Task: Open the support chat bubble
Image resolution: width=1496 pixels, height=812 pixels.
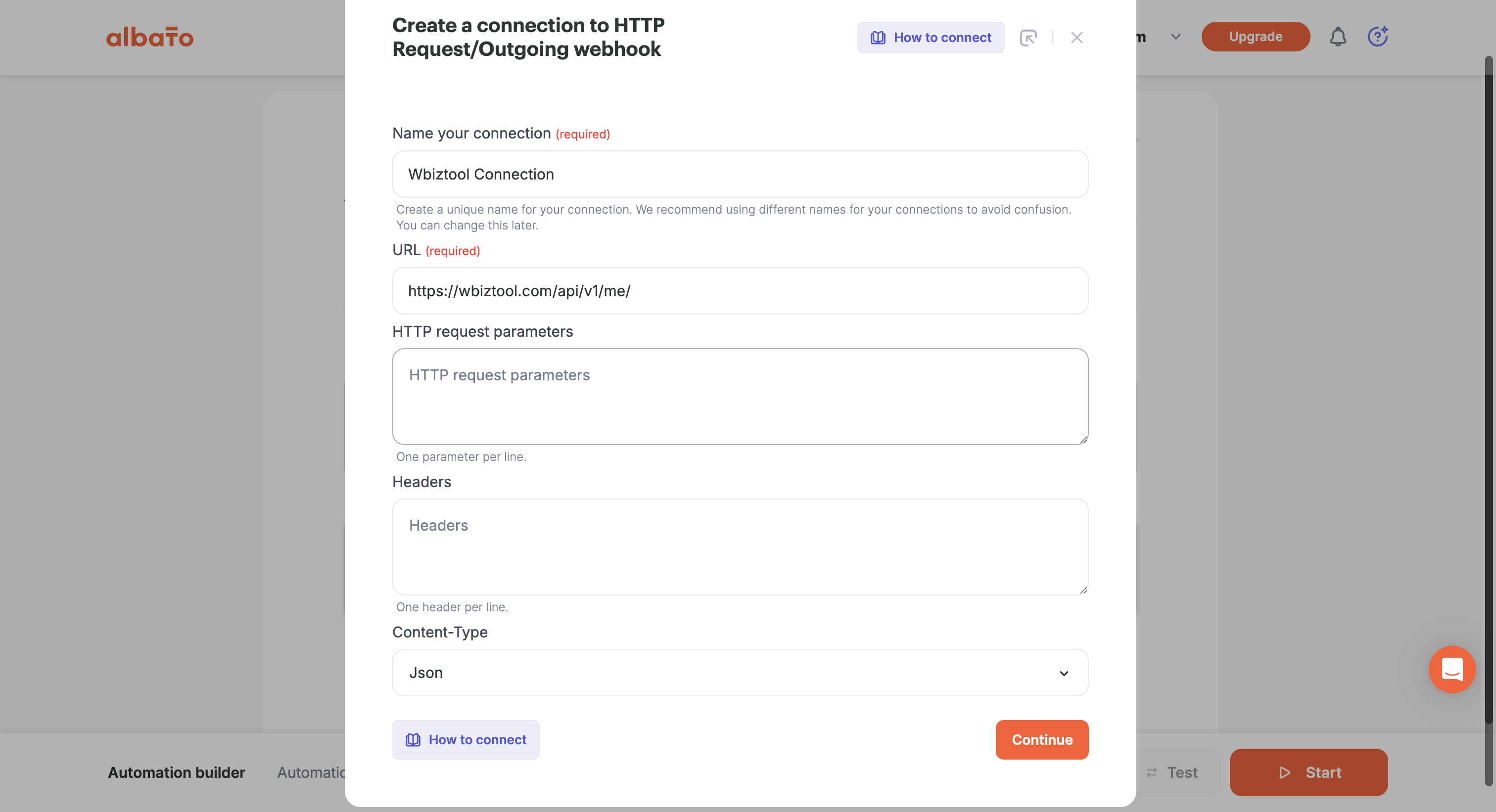Action: point(1452,669)
